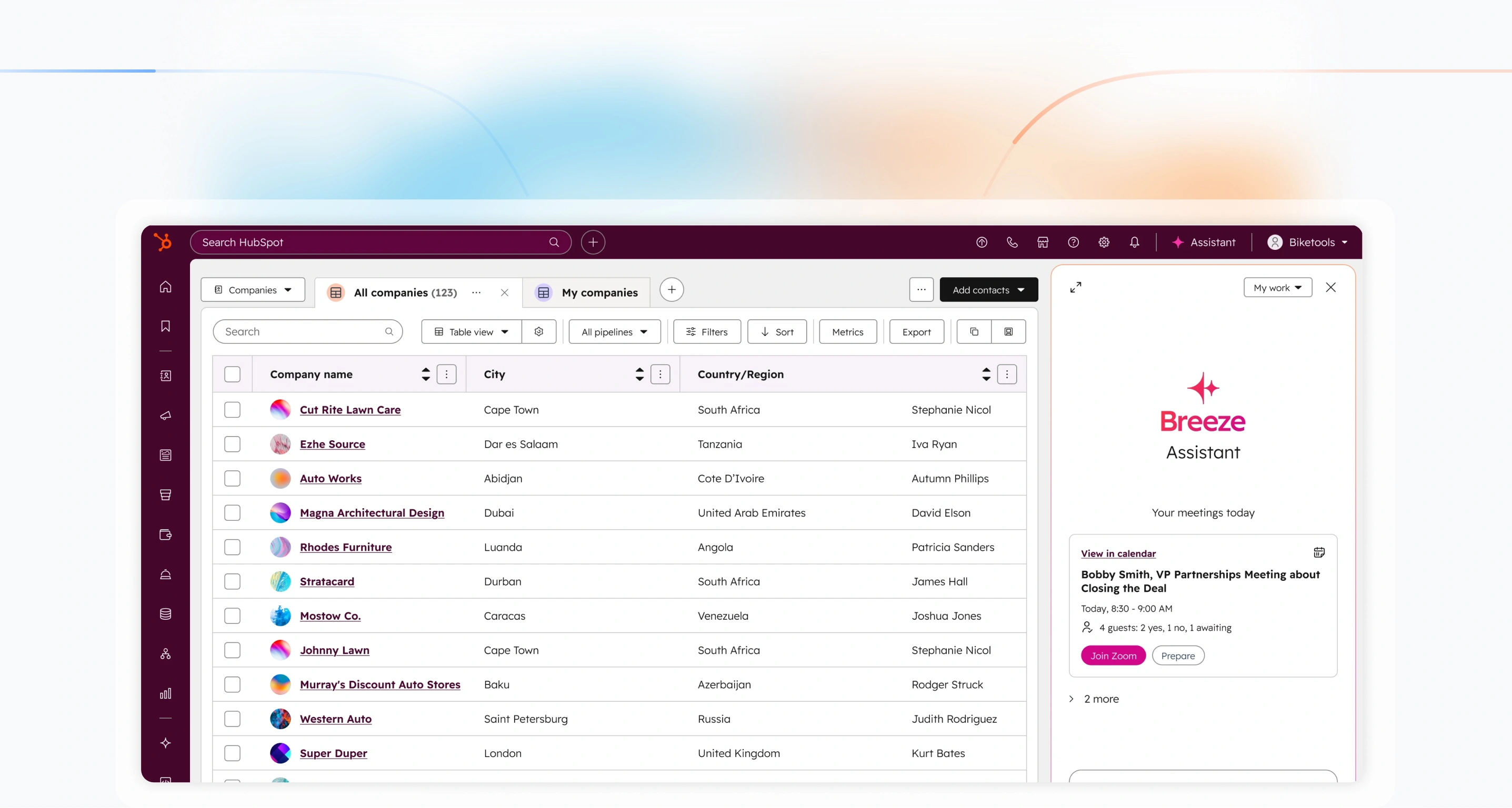The image size is (1512, 808).
Task: Open reporting bar chart icon in sidebar
Action: coord(166,693)
